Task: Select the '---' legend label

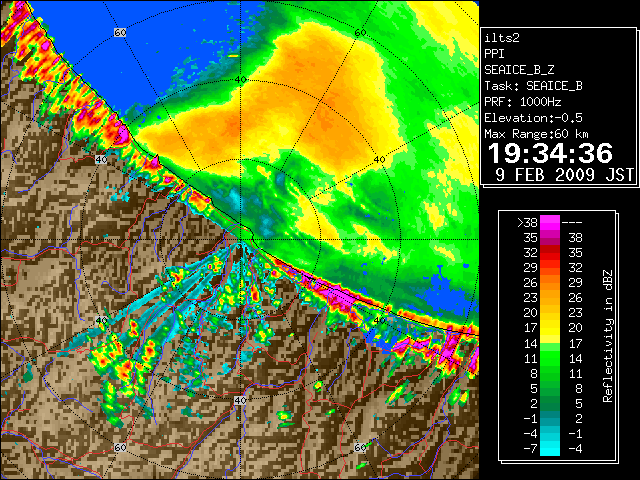Action: [x=572, y=222]
